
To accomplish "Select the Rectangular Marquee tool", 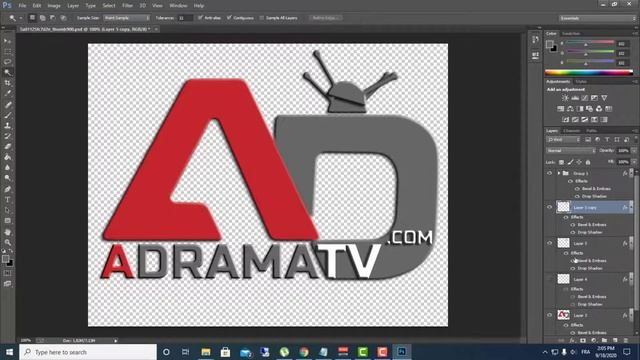I will coord(7,51).
